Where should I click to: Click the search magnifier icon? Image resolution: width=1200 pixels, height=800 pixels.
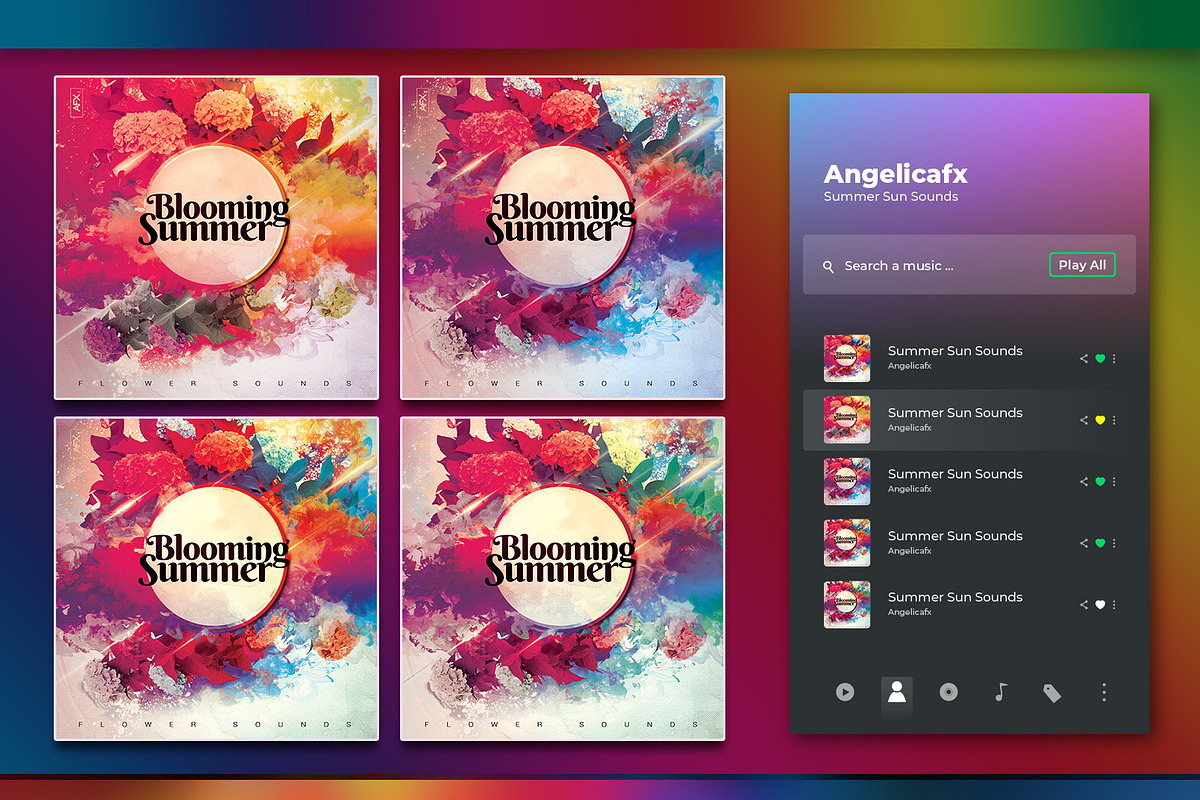point(828,266)
